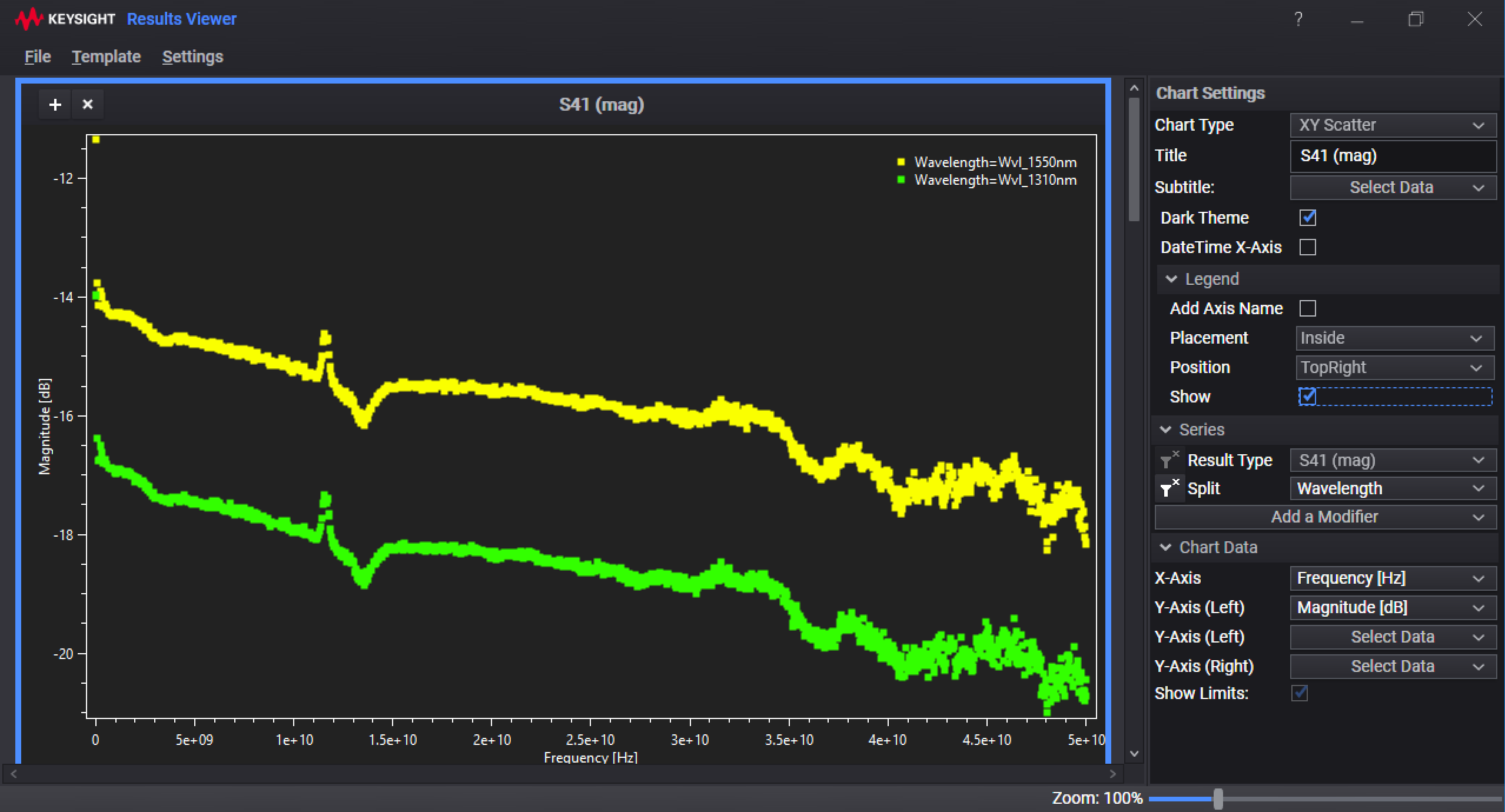Open the File menu
1505x812 pixels.
click(38, 56)
